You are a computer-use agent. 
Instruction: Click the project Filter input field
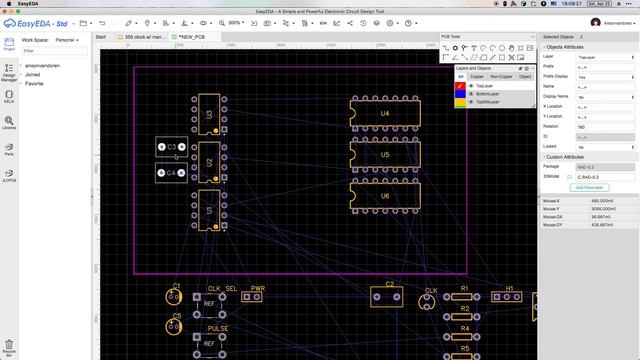click(x=54, y=51)
